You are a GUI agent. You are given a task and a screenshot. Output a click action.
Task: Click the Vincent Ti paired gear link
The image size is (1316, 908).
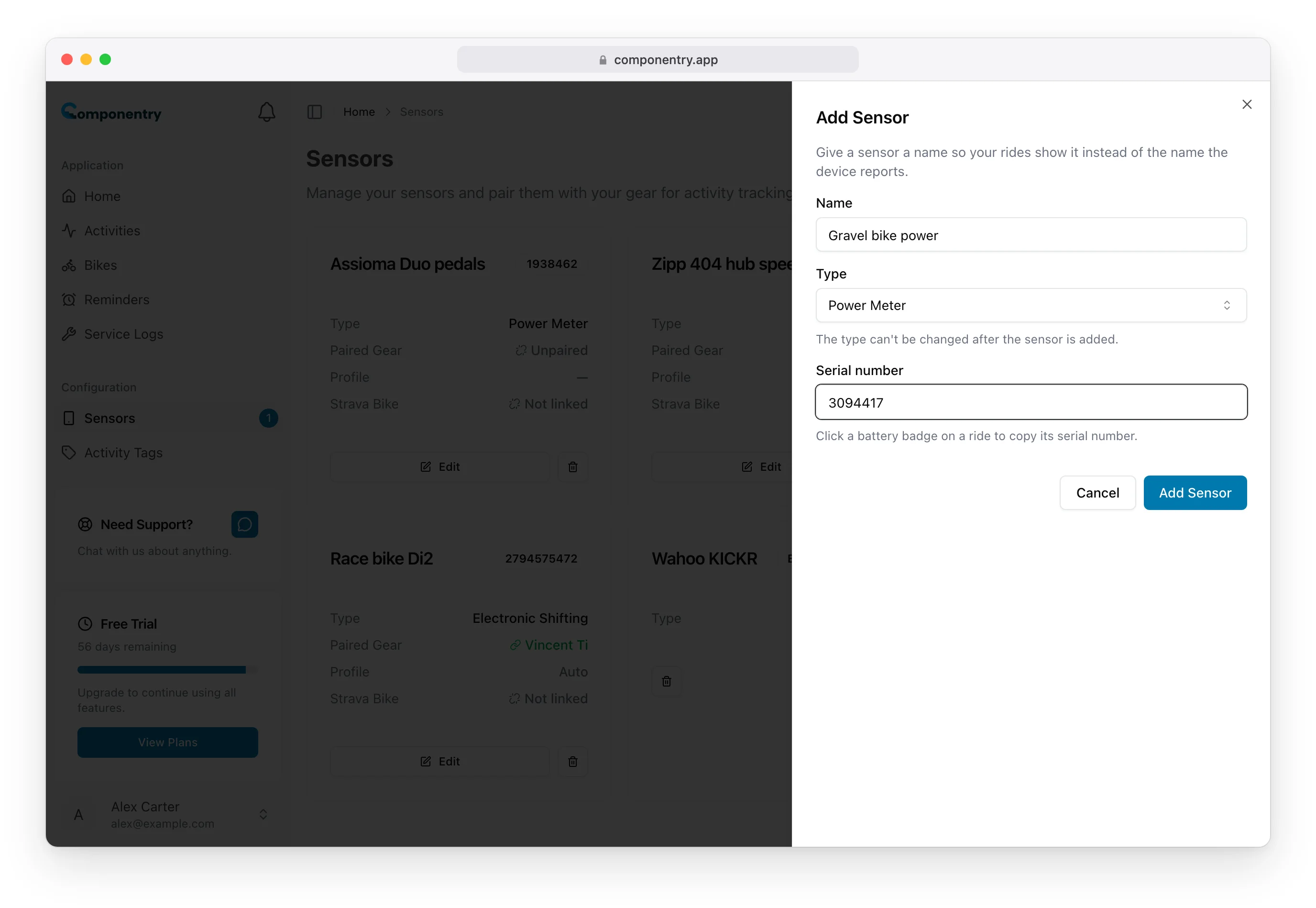coord(549,644)
